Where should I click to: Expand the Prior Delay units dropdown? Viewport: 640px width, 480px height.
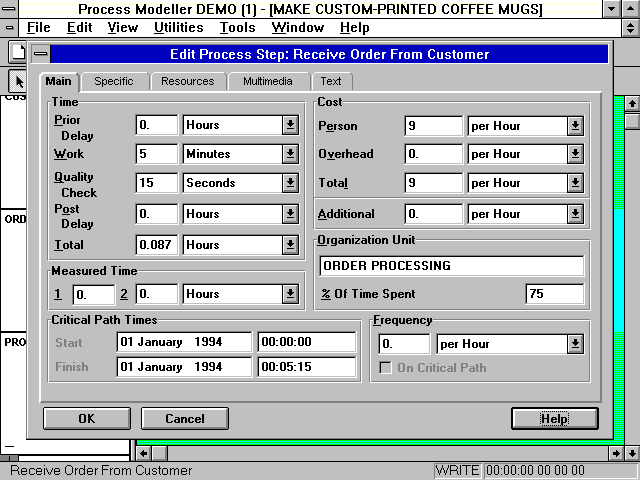point(290,125)
